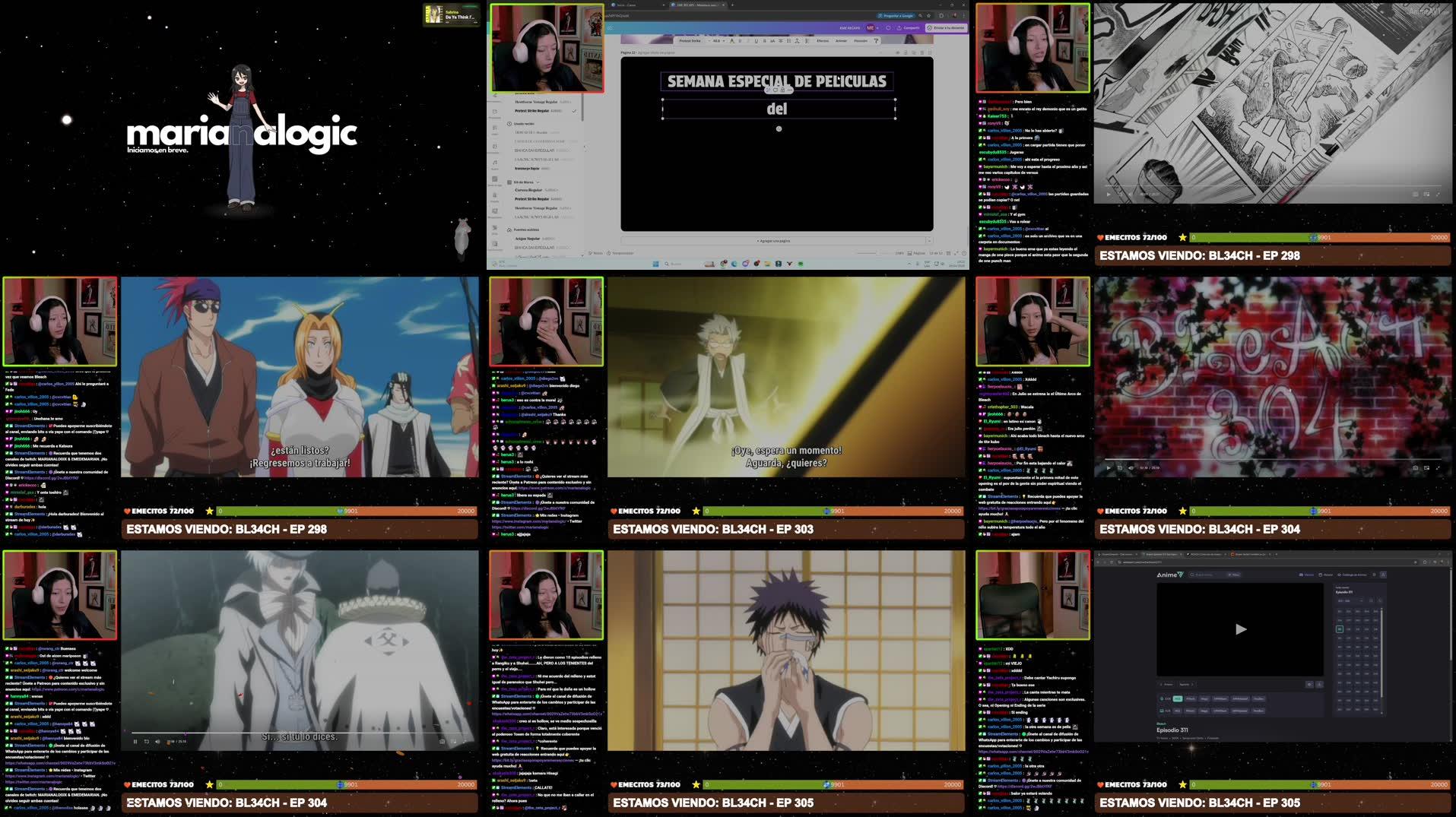Screen dimensions: 1456x817
Task: Toggle uppercase text with the aA button
Action: [772, 40]
